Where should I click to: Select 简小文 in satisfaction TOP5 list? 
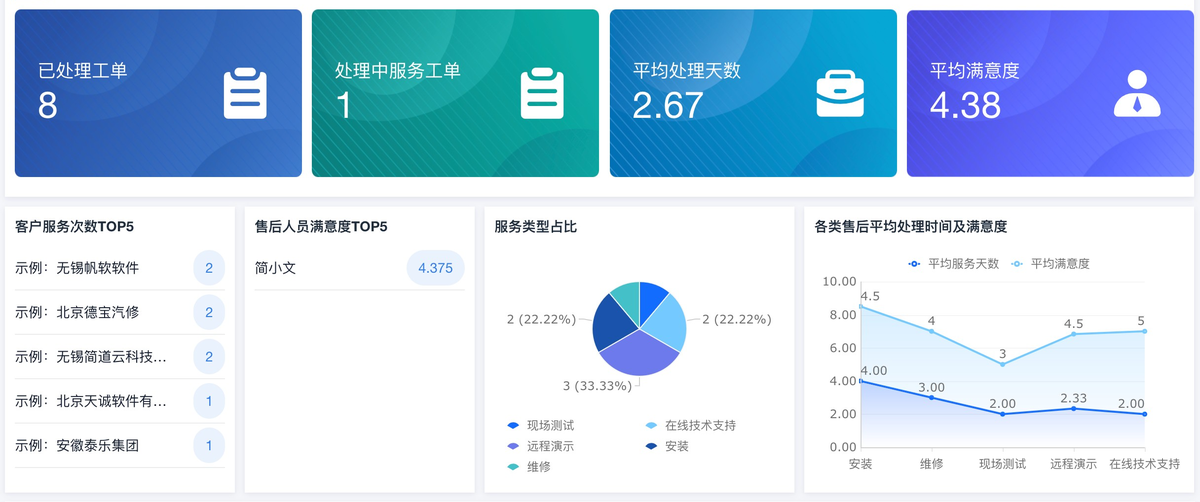(x=275, y=268)
